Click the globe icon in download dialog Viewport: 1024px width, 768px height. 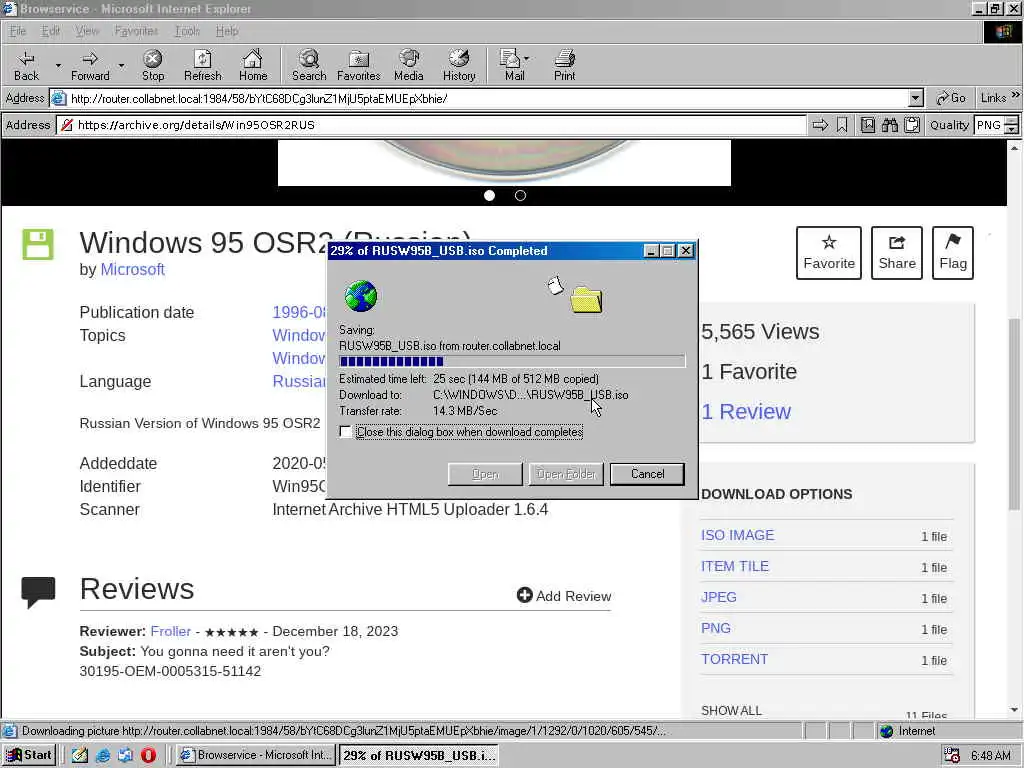pos(360,296)
